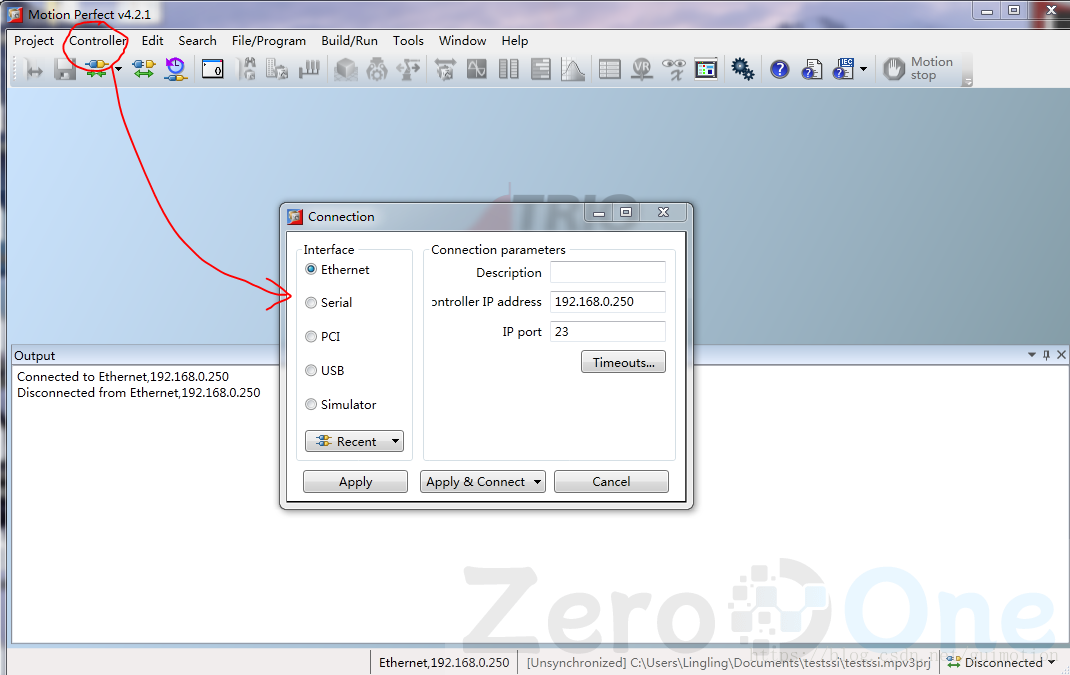
Task: Pin the Output panel with pushpin icon
Action: [1046, 355]
